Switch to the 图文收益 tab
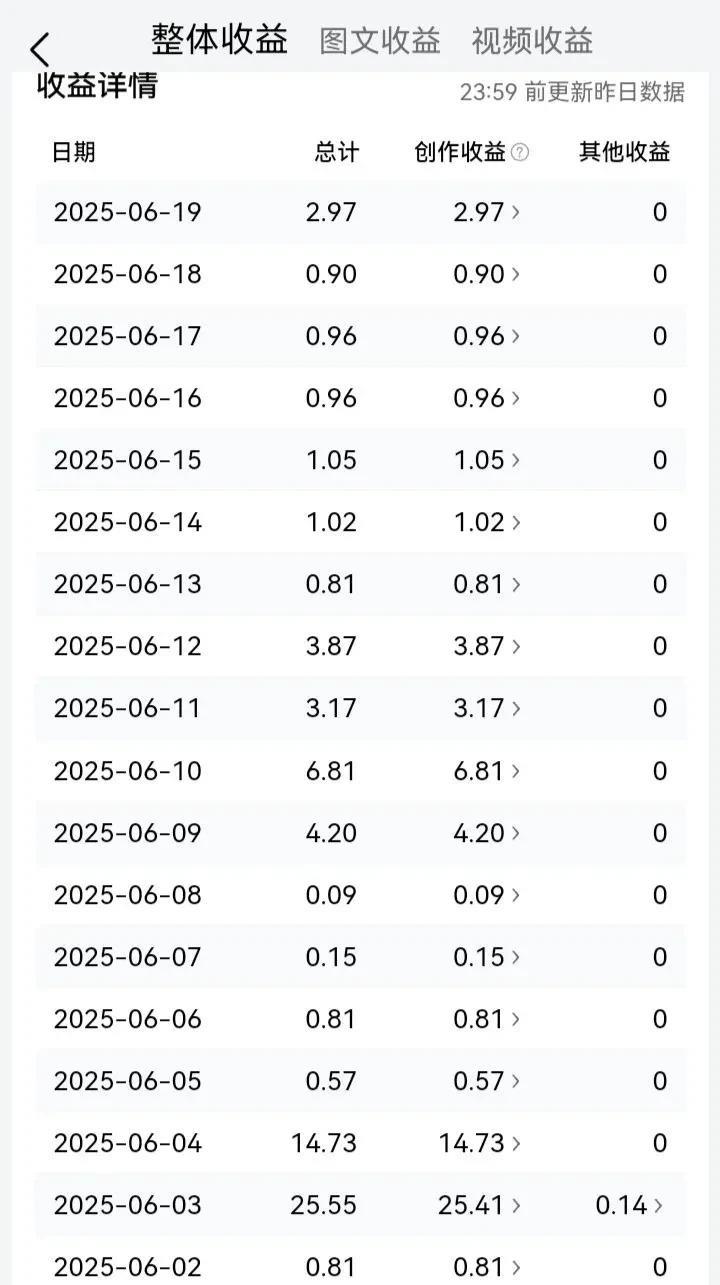Viewport: 720px width, 1285px height. [x=380, y=41]
